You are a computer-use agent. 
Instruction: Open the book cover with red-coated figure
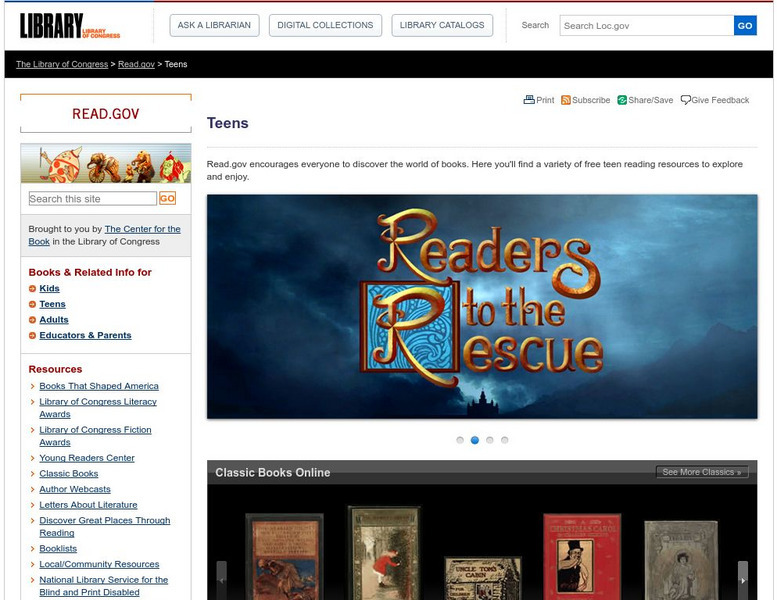click(x=385, y=553)
